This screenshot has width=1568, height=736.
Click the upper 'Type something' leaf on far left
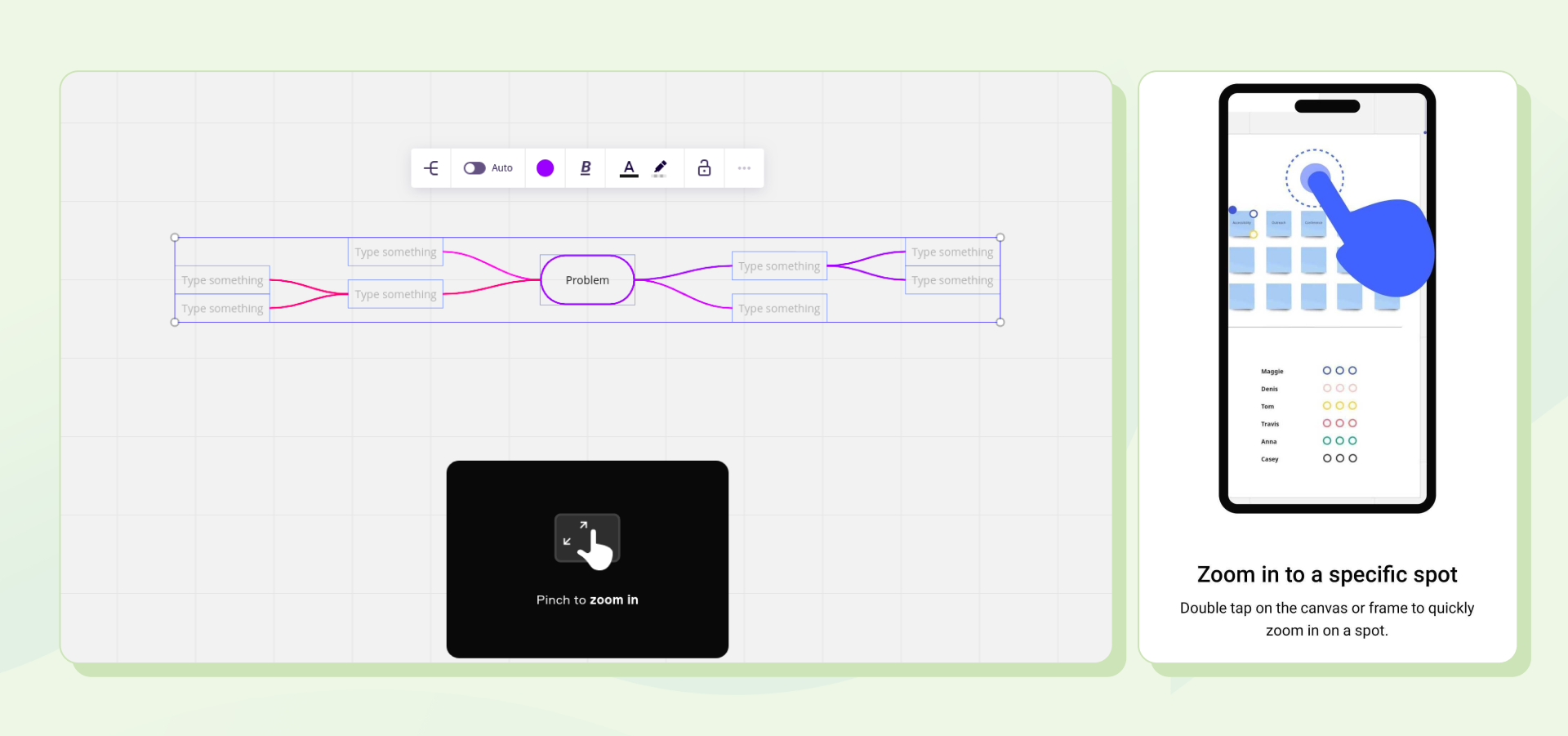[x=222, y=280]
